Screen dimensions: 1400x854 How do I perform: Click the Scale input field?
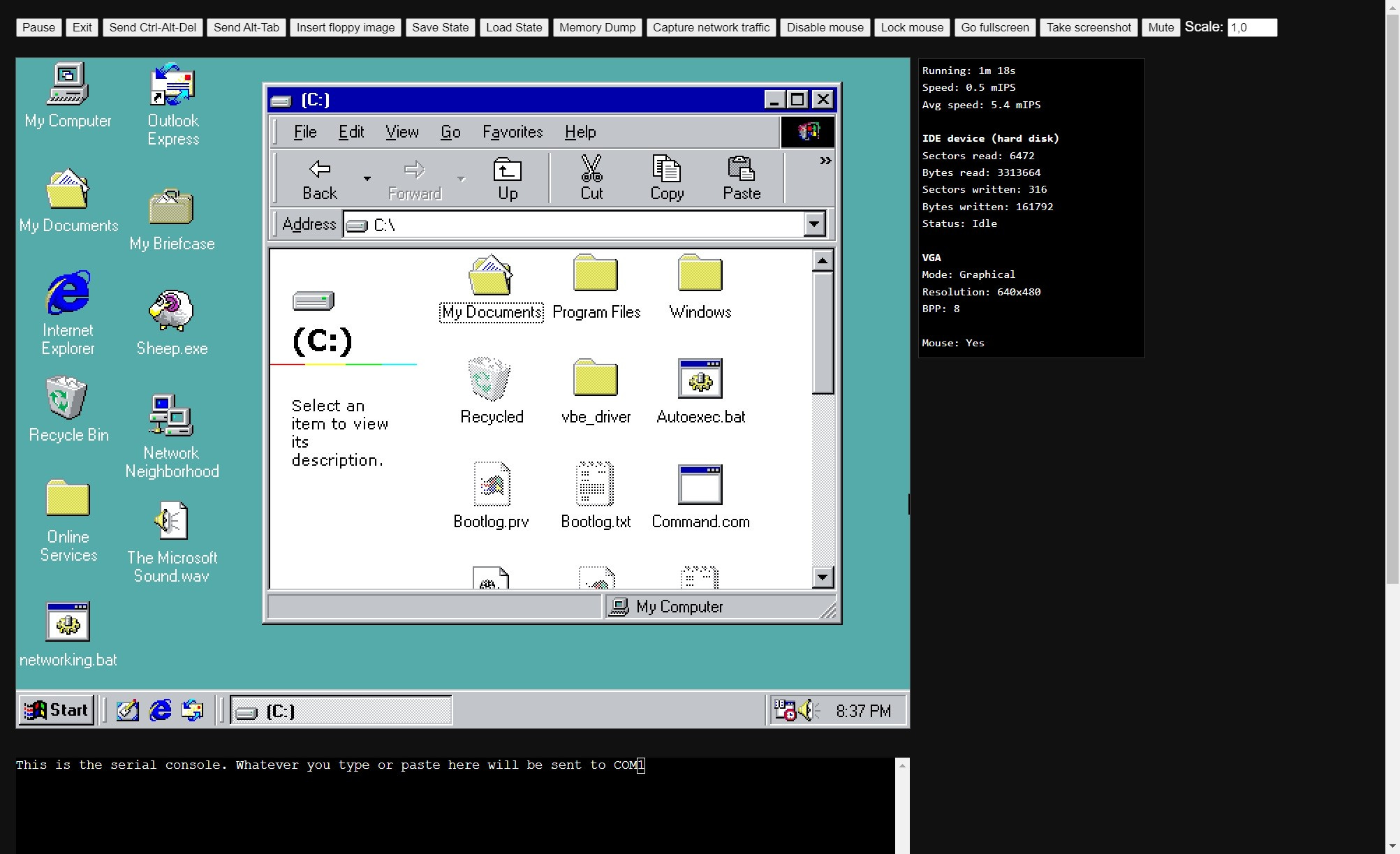point(1252,27)
